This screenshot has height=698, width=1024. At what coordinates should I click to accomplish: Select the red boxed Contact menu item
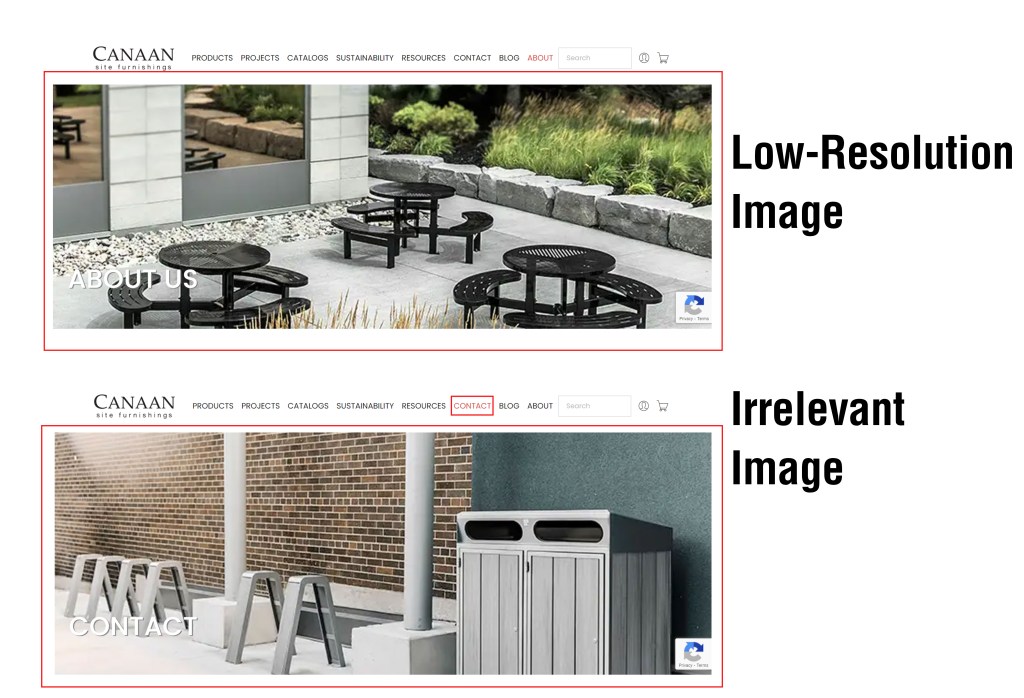point(472,406)
